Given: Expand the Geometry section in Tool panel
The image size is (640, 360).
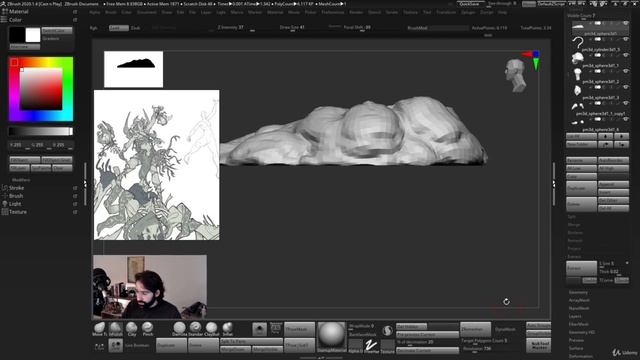Looking at the screenshot, I should pos(578,292).
